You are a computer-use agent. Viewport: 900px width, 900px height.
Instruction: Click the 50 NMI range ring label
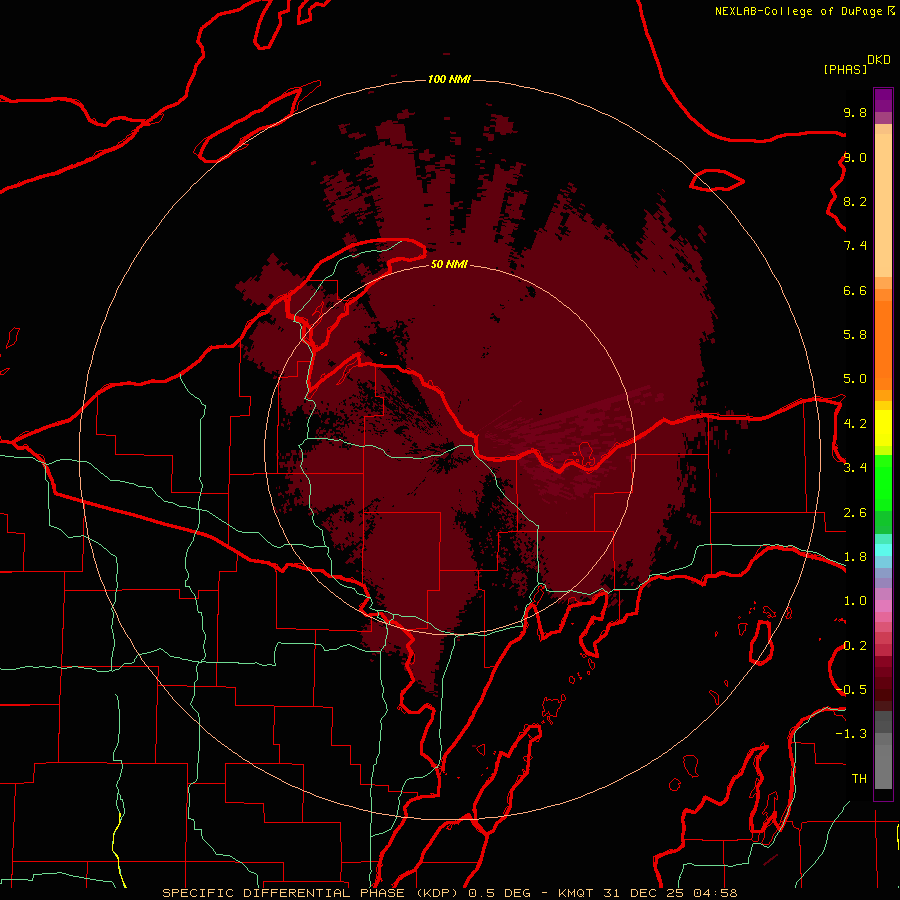(449, 264)
